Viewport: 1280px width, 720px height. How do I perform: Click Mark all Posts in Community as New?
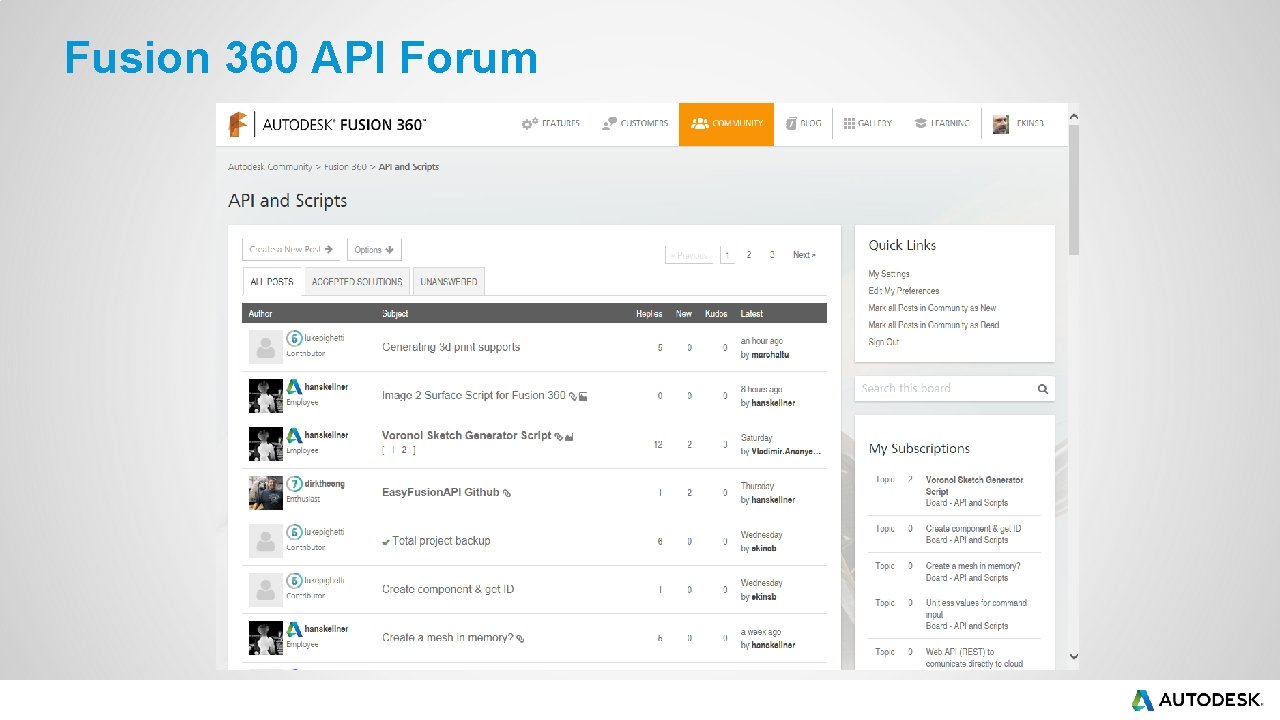click(932, 308)
